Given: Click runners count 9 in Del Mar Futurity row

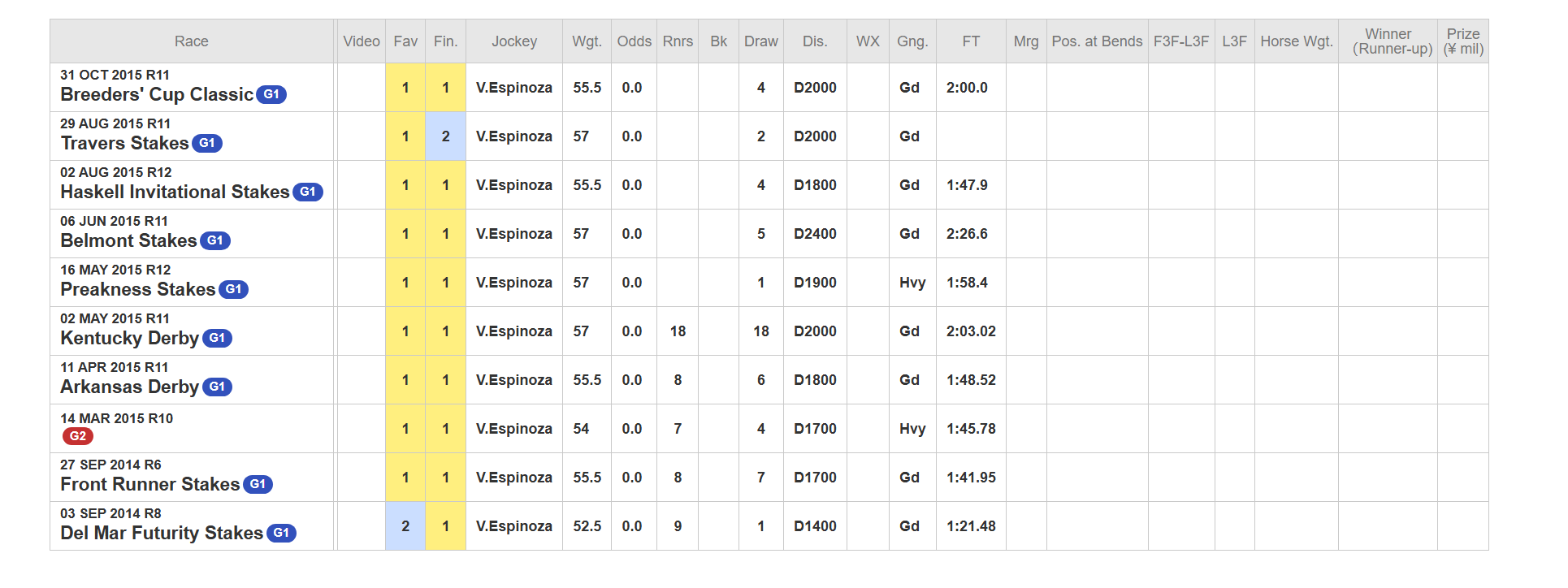Looking at the screenshot, I should point(678,526).
